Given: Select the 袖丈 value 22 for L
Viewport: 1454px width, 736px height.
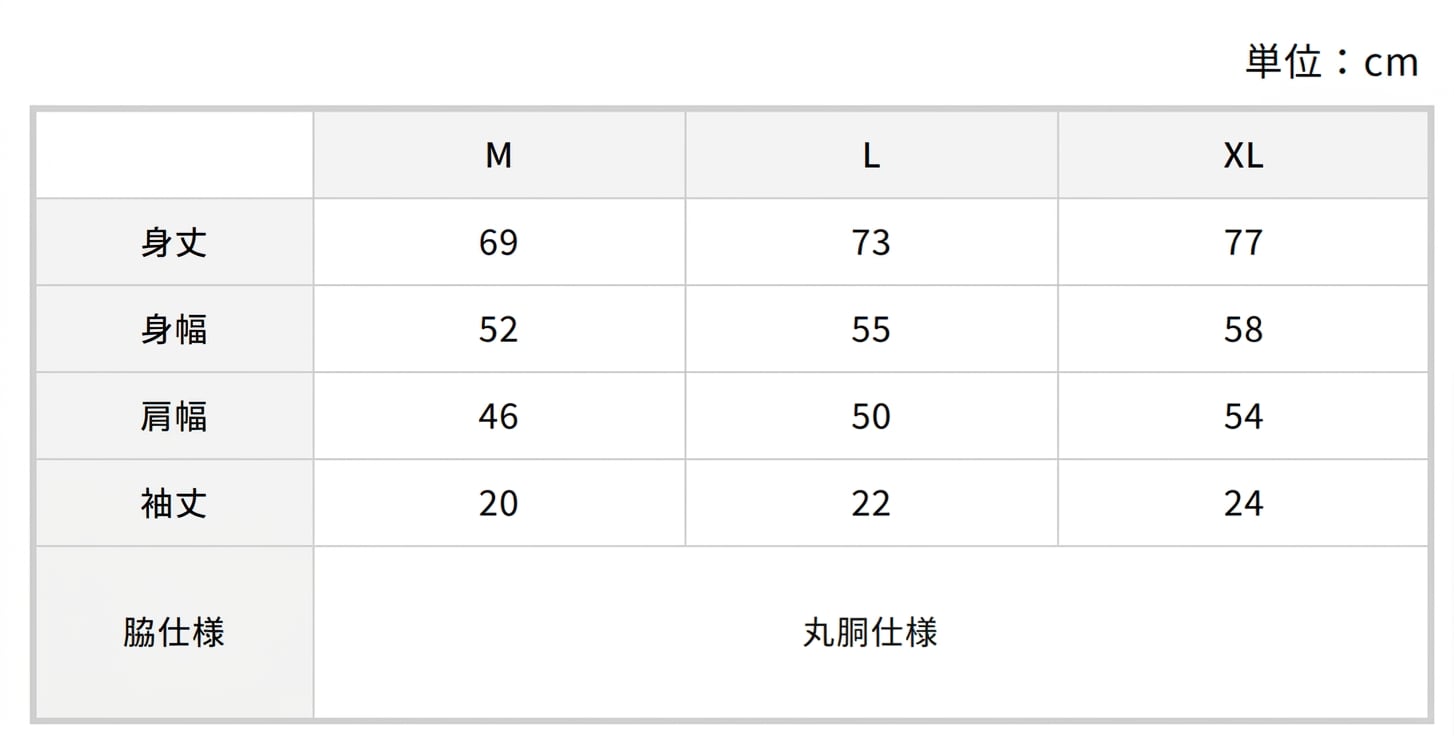Looking at the screenshot, I should (871, 503).
